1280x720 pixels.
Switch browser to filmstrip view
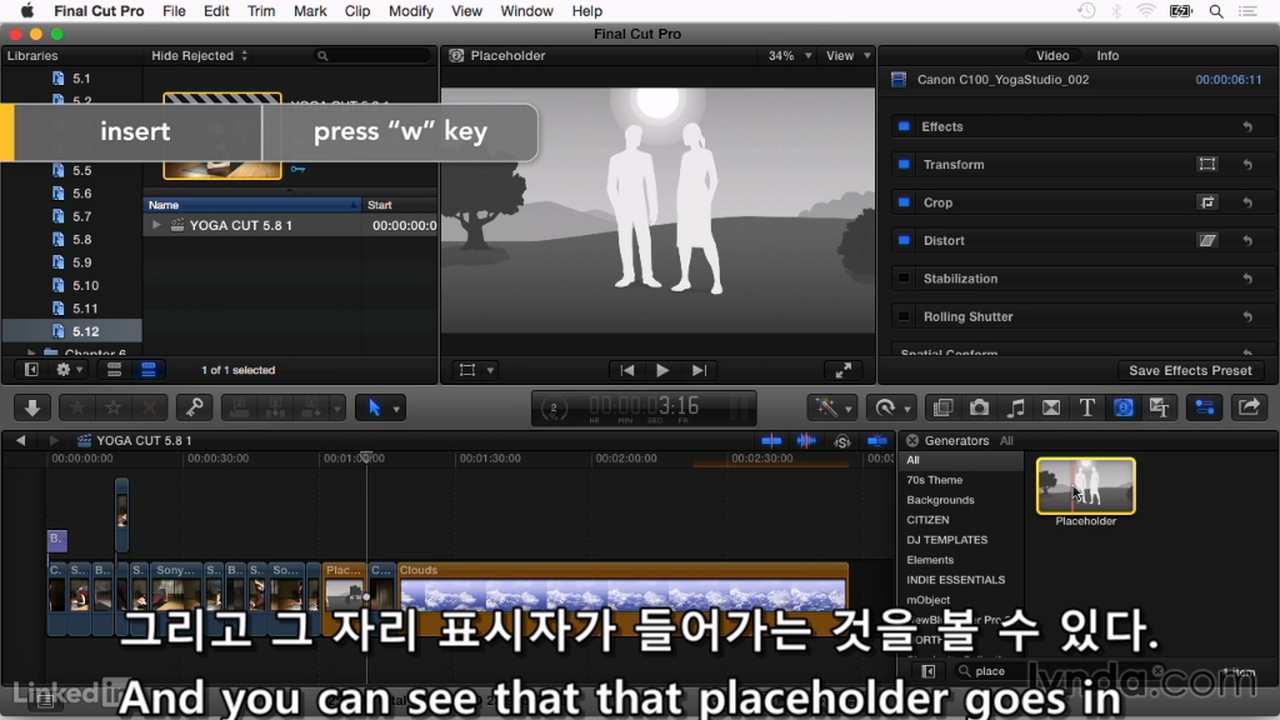click(x=114, y=370)
